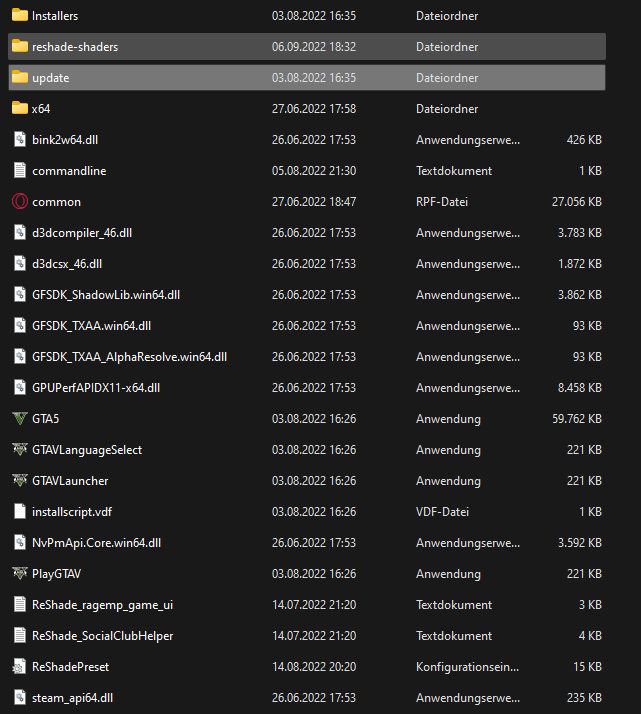Select the installscript.vdf file name

click(x=72, y=512)
